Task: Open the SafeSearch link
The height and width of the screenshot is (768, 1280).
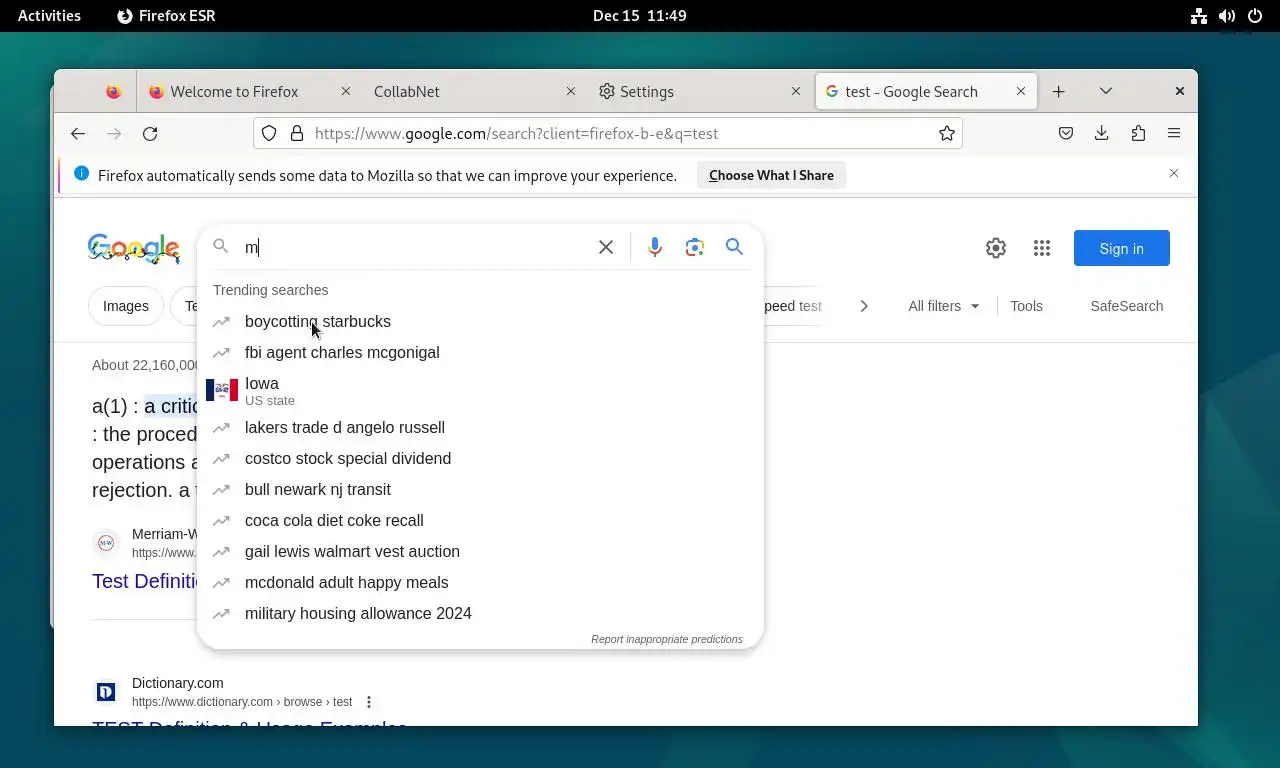Action: click(1126, 306)
